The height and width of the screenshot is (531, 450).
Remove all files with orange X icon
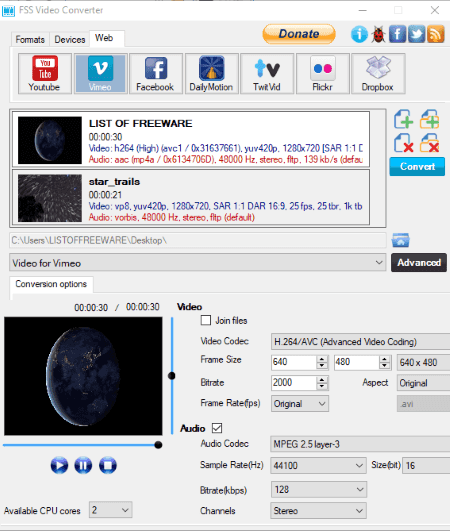coord(430,143)
